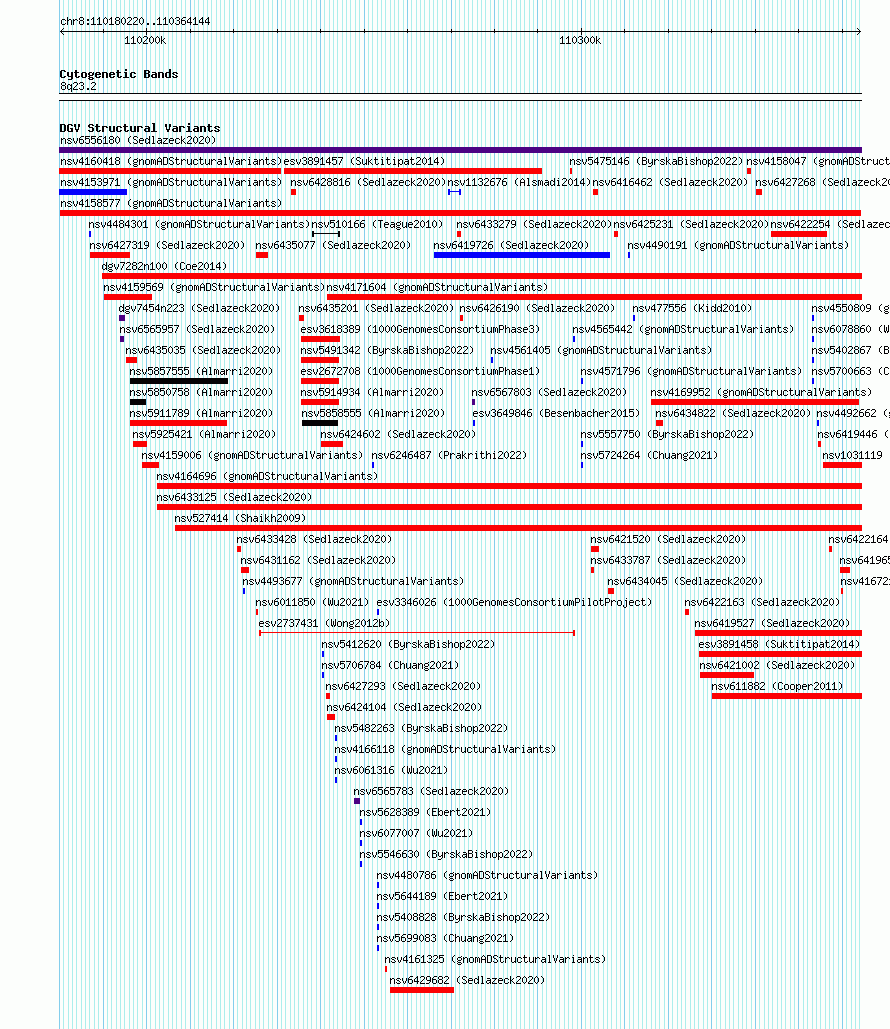Open nsv5628389 (Ebert2021) variant
The width and height of the screenshot is (890, 1029).
[425, 812]
